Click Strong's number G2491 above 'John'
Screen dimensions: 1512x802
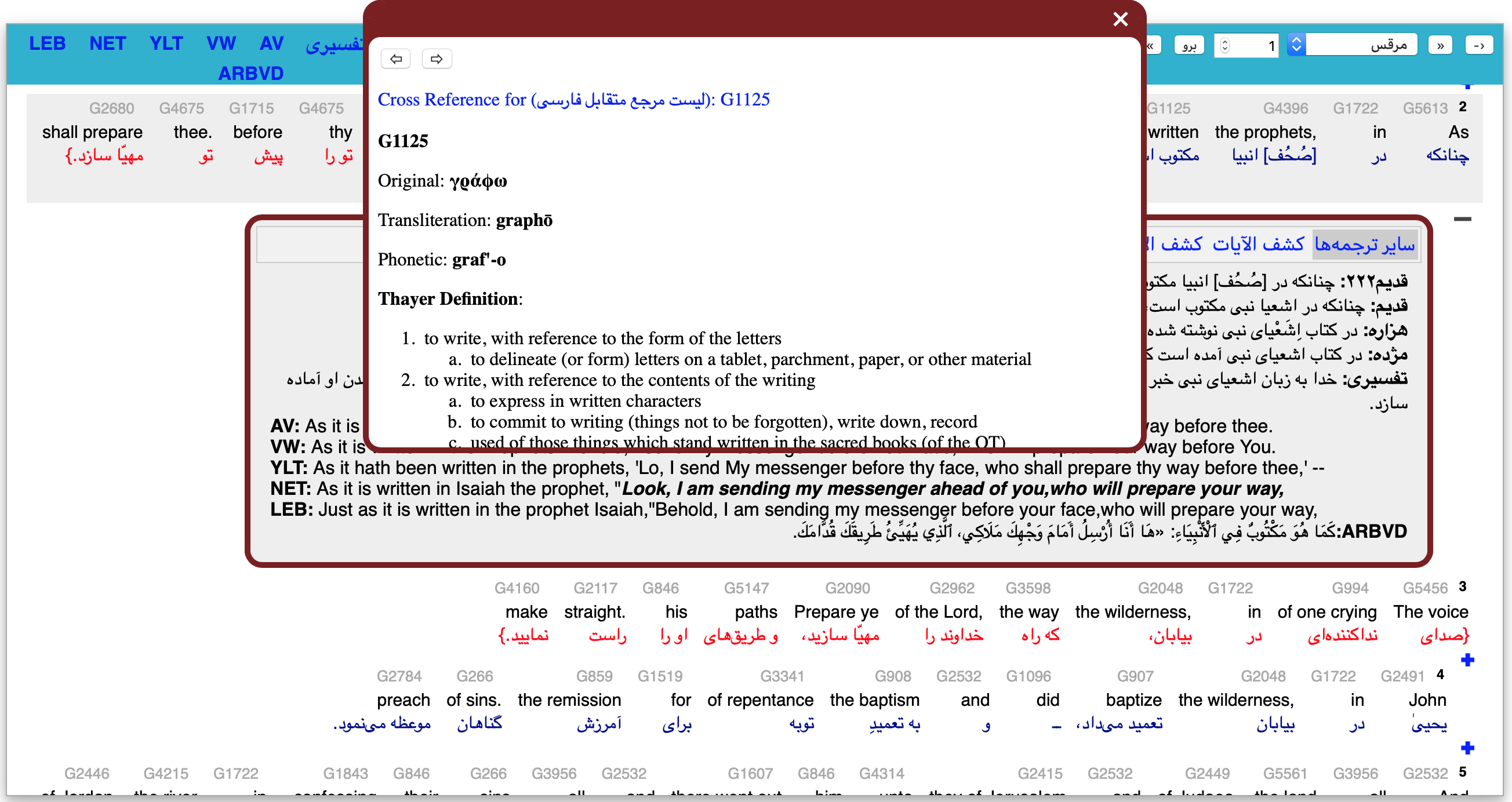[x=1402, y=676]
